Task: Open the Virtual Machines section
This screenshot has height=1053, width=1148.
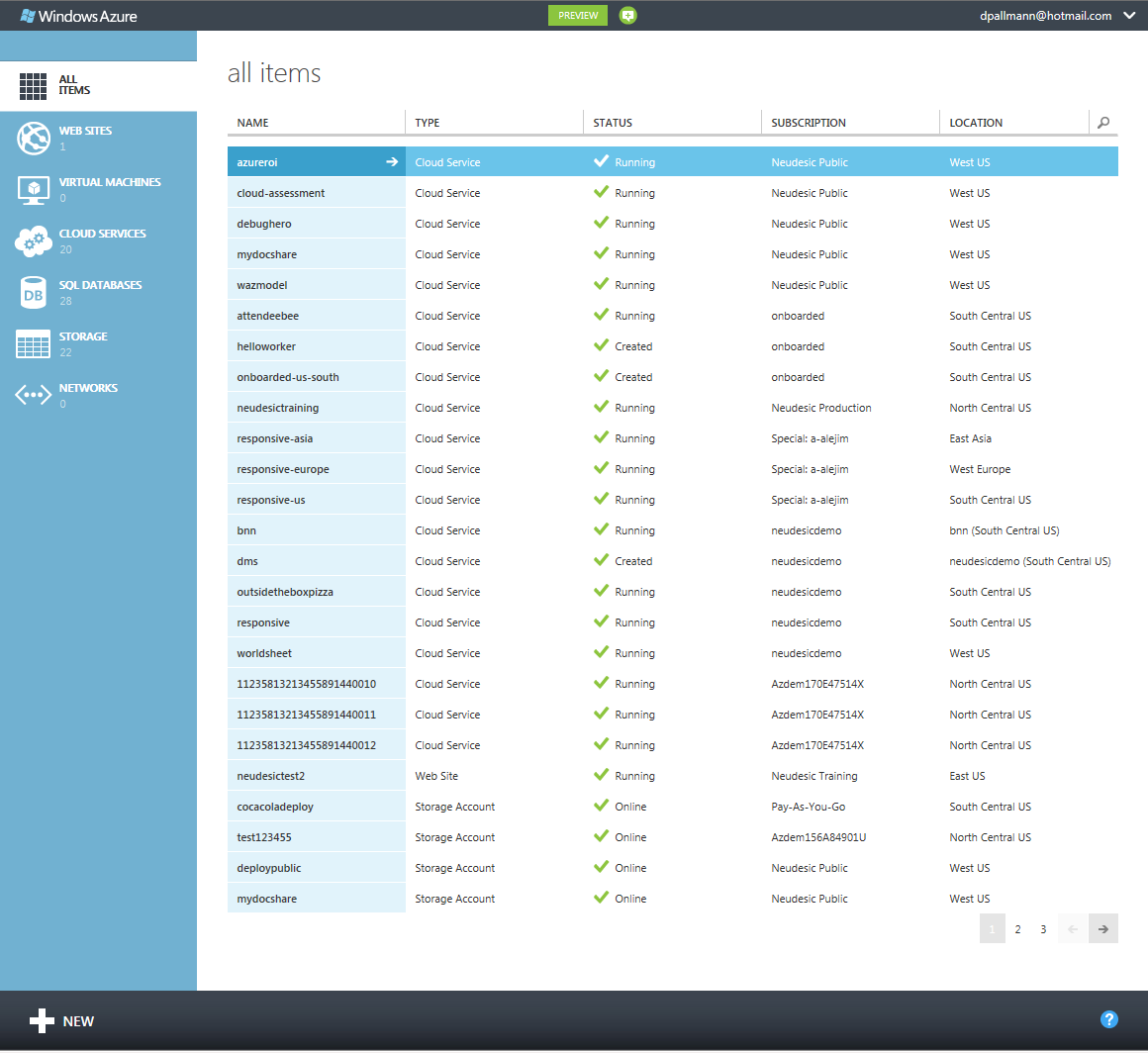Action: point(98,190)
